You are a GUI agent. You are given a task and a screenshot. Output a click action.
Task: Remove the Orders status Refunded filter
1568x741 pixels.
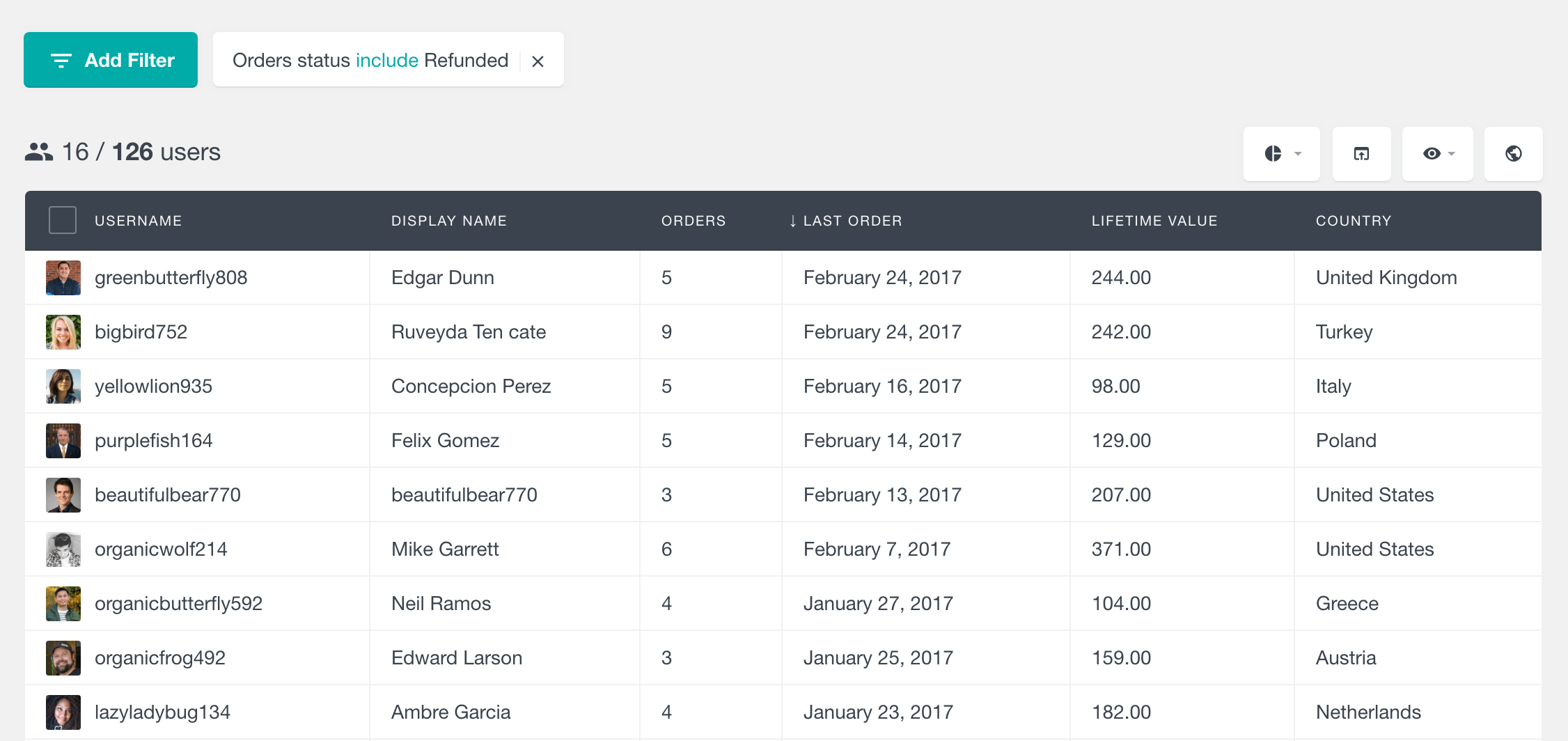coord(538,61)
